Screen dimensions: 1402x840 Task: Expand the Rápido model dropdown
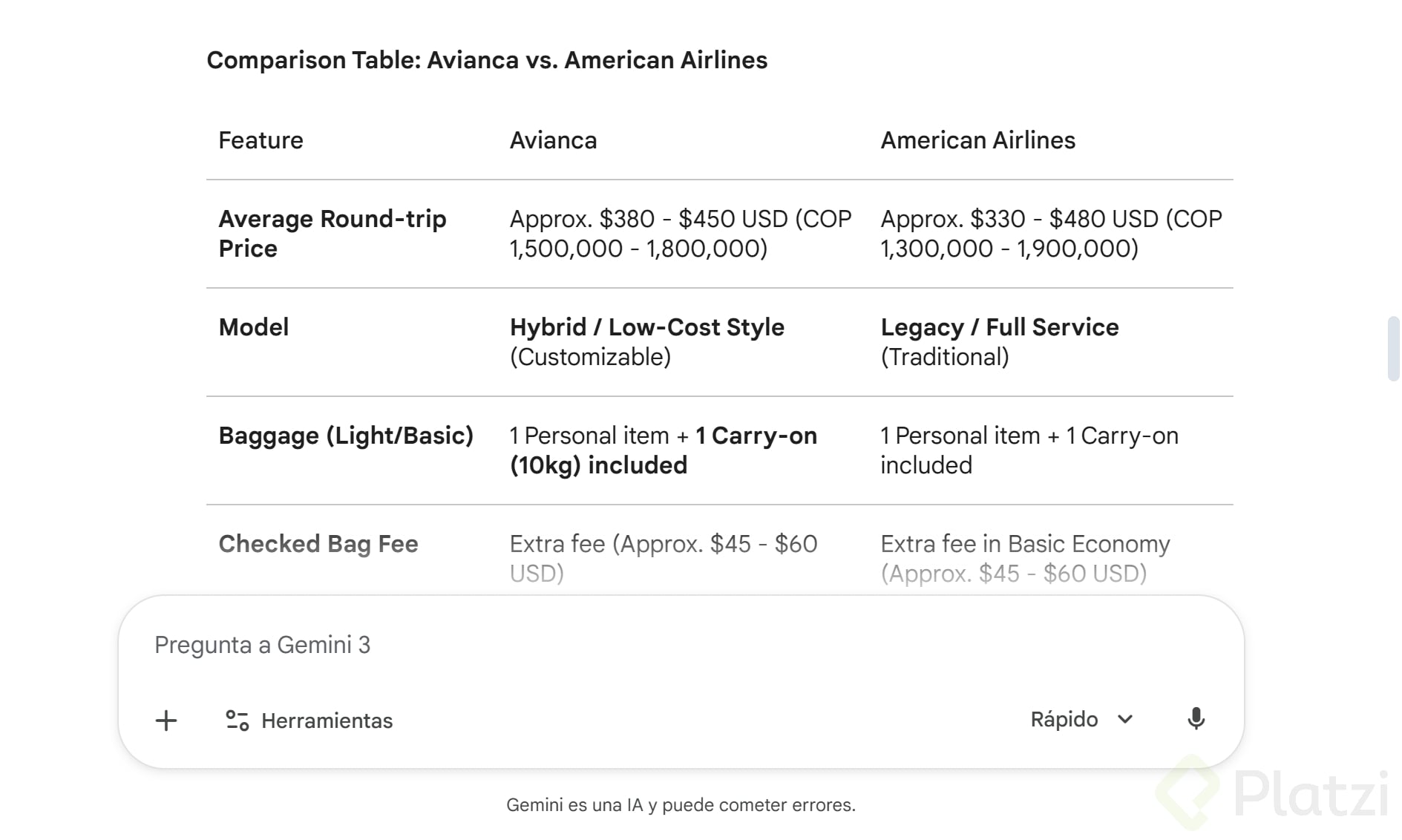pyautogui.click(x=1081, y=719)
